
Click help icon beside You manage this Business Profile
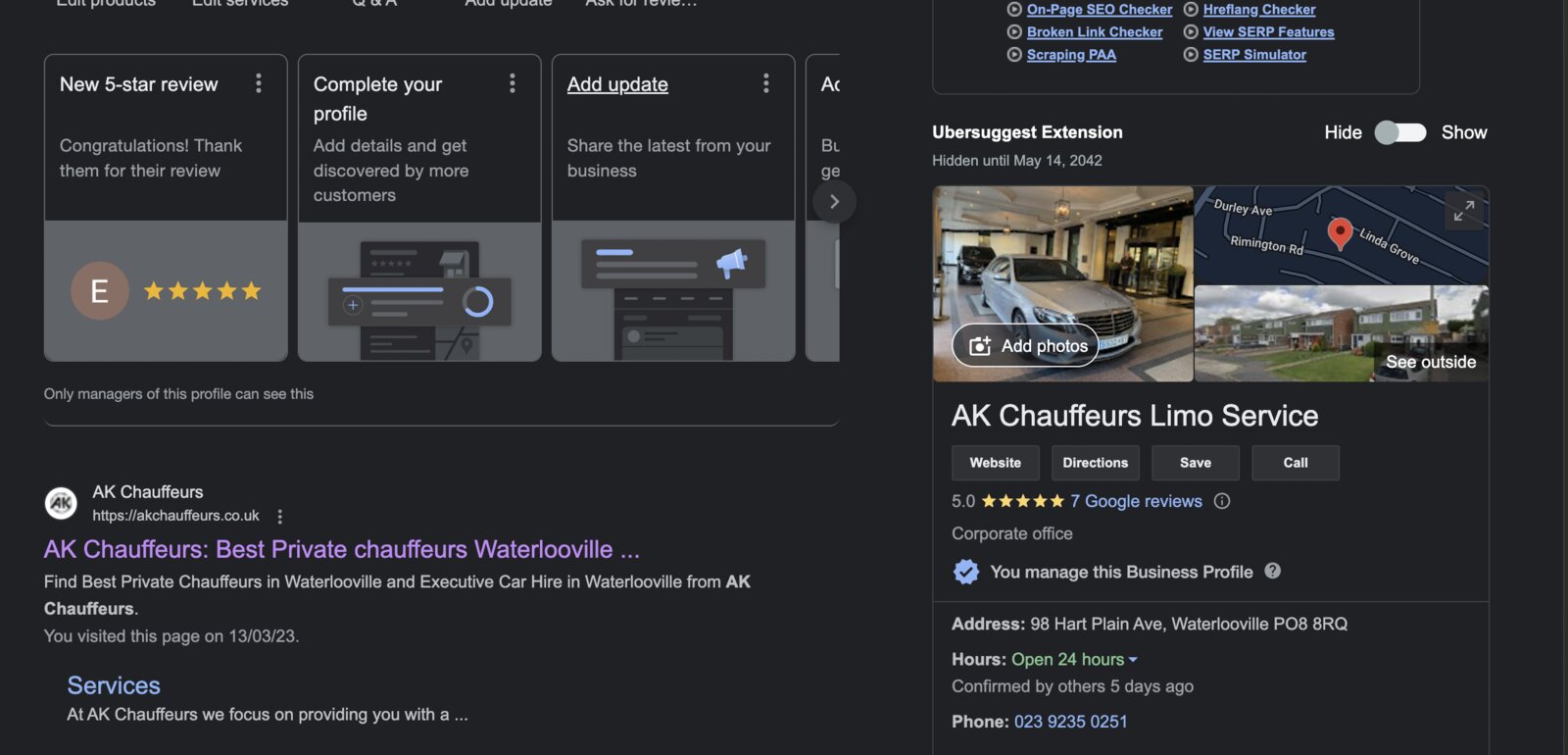[1273, 571]
